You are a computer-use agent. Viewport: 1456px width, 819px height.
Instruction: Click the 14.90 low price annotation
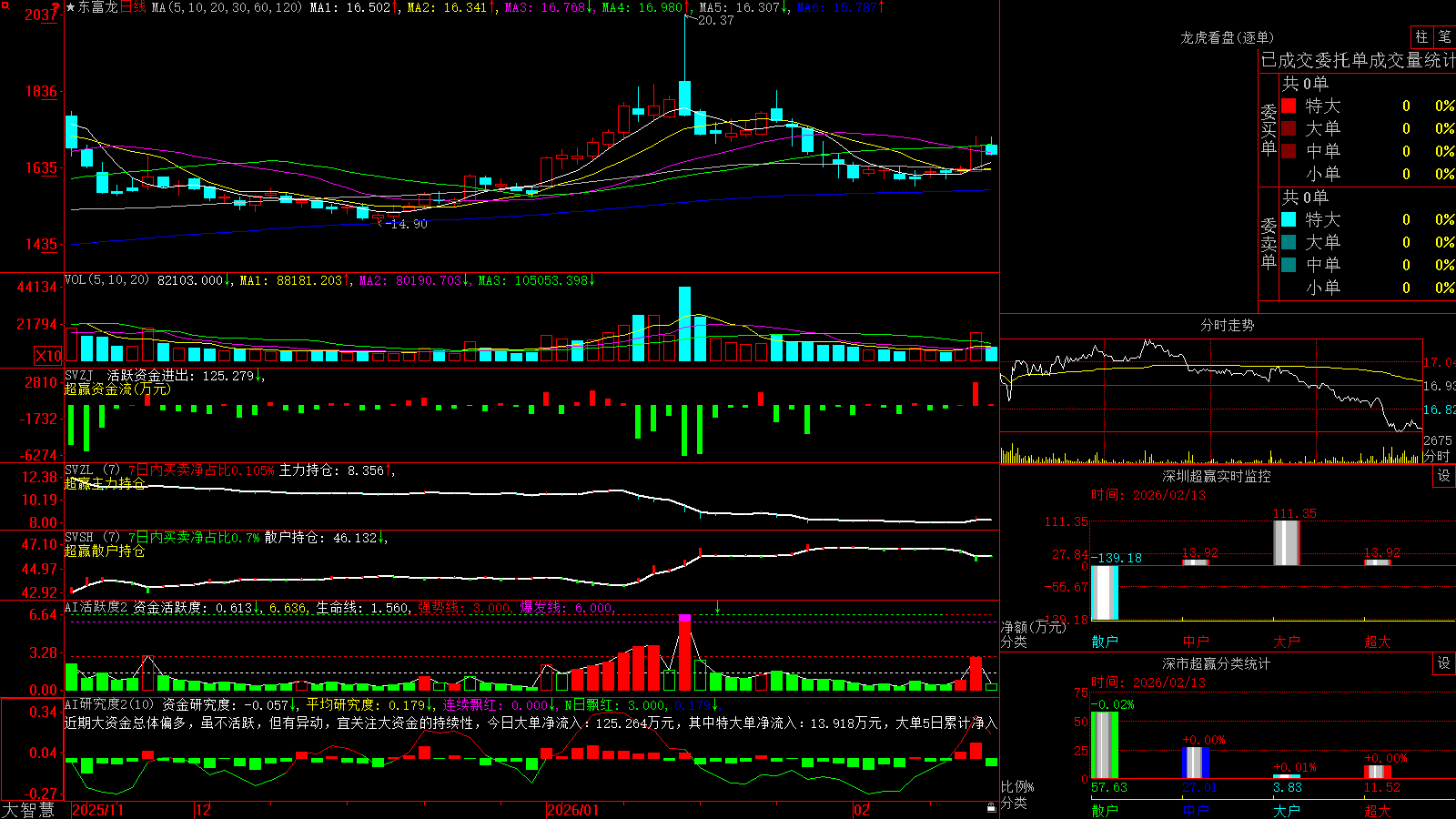tap(408, 224)
